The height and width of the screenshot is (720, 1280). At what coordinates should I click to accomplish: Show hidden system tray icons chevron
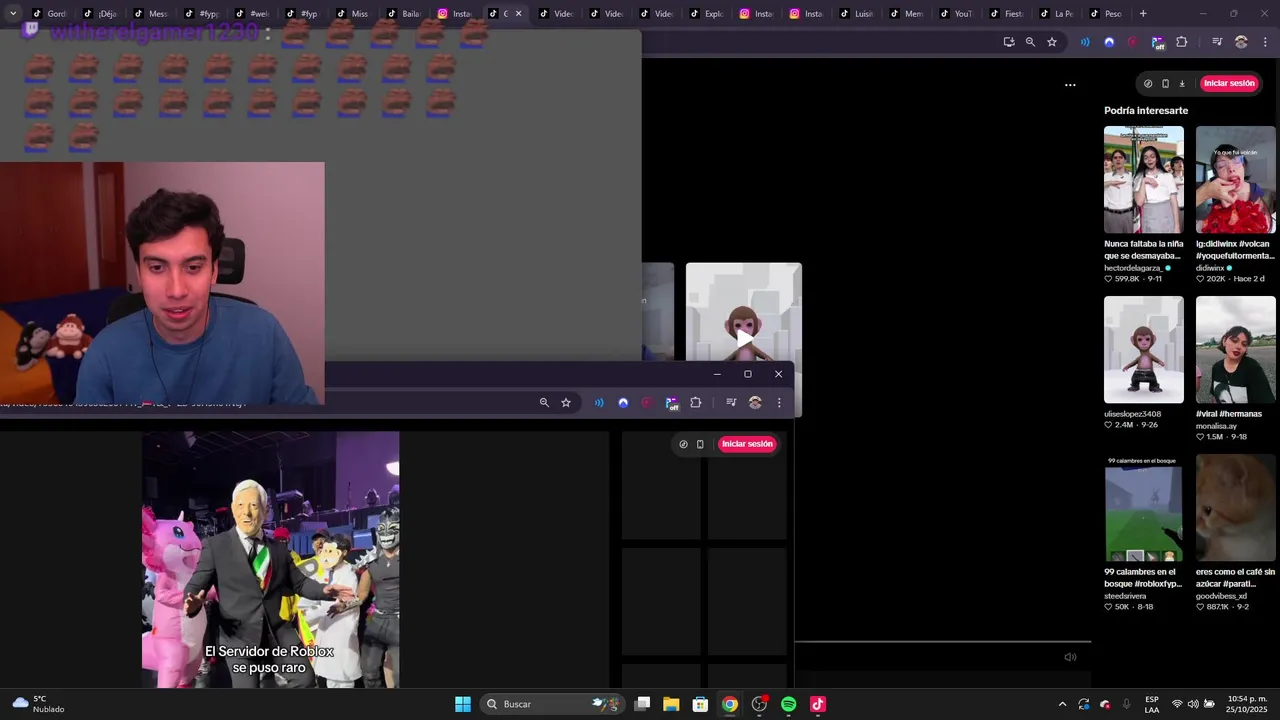click(x=1062, y=704)
